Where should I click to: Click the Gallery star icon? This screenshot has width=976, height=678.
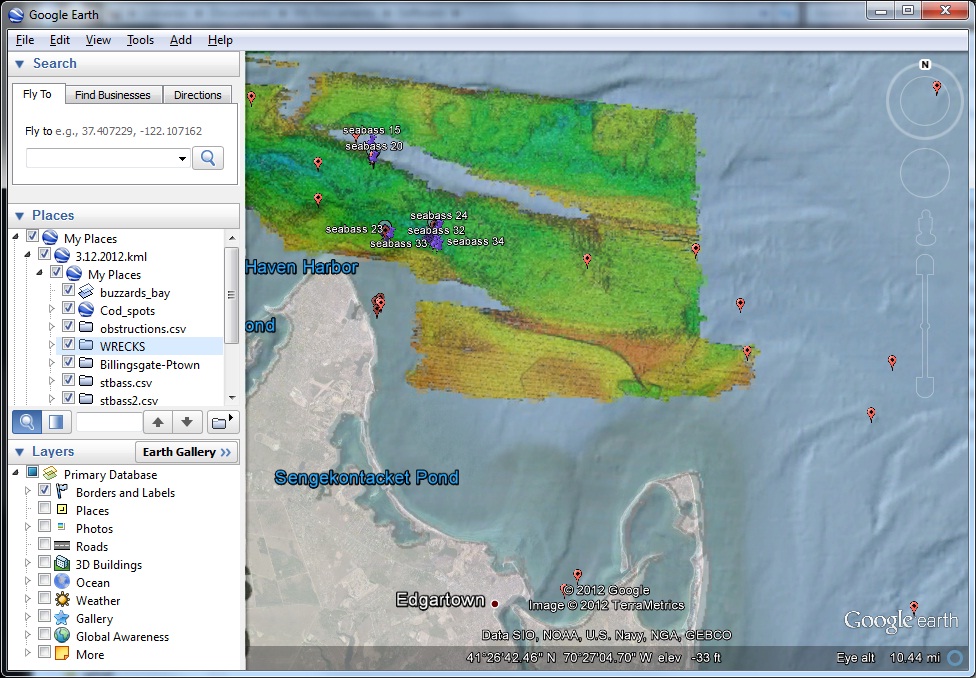click(x=62, y=618)
